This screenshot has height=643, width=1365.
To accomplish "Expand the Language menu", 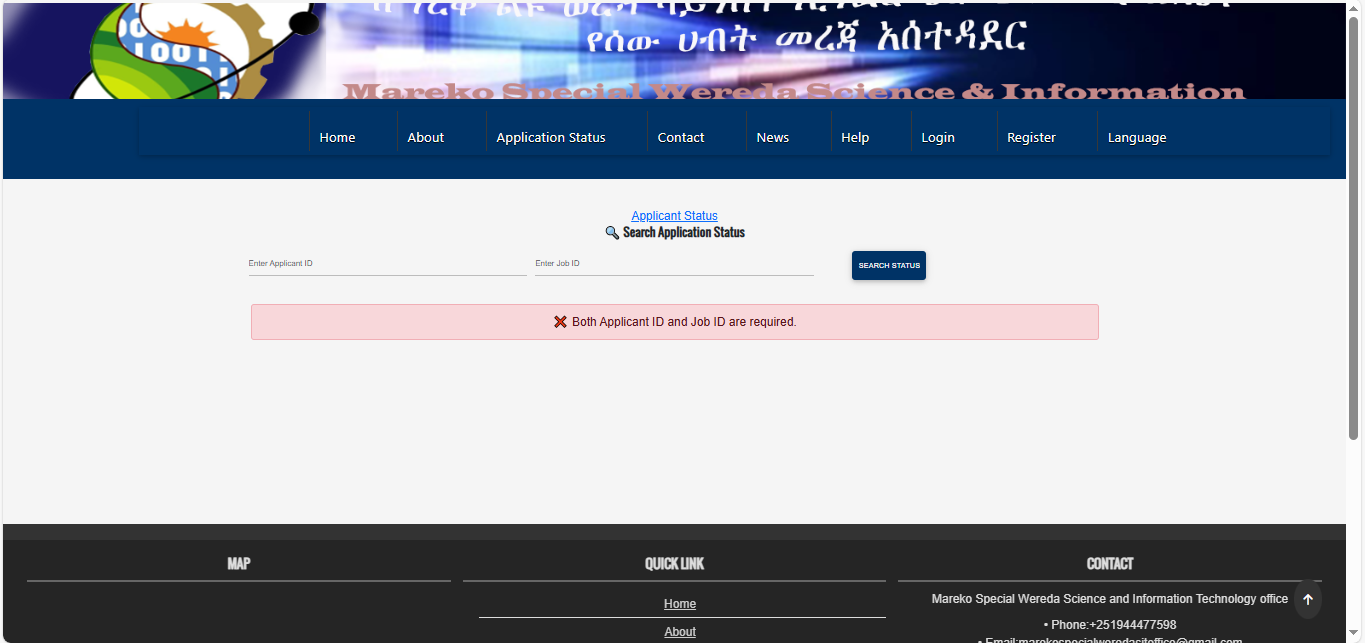I will tap(1136, 137).
